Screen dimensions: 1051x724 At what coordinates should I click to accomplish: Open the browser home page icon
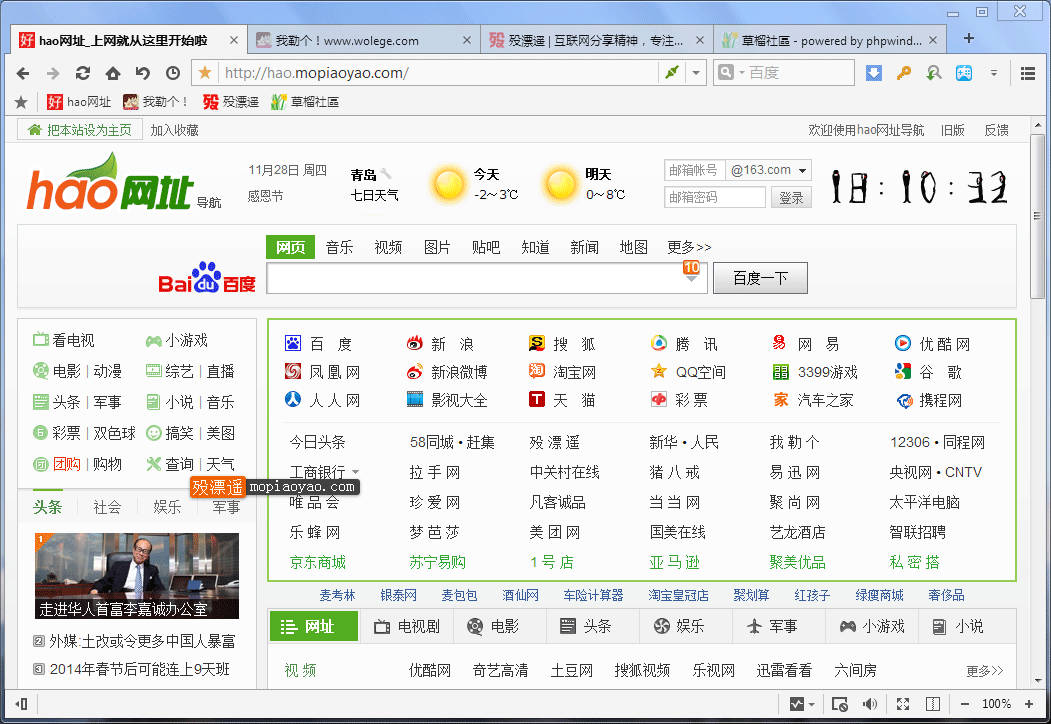tap(113, 73)
